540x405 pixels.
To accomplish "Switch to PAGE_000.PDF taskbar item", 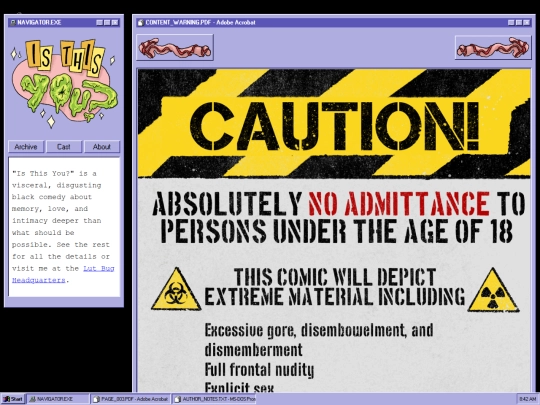I will pyautogui.click(x=131, y=399).
